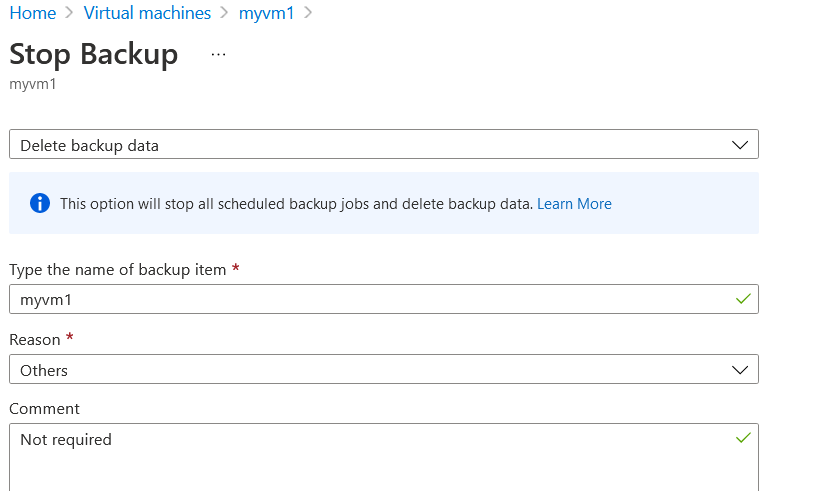Click the breadcrumb chevron after Virtual machines
This screenshot has width=828, height=491.
224,13
